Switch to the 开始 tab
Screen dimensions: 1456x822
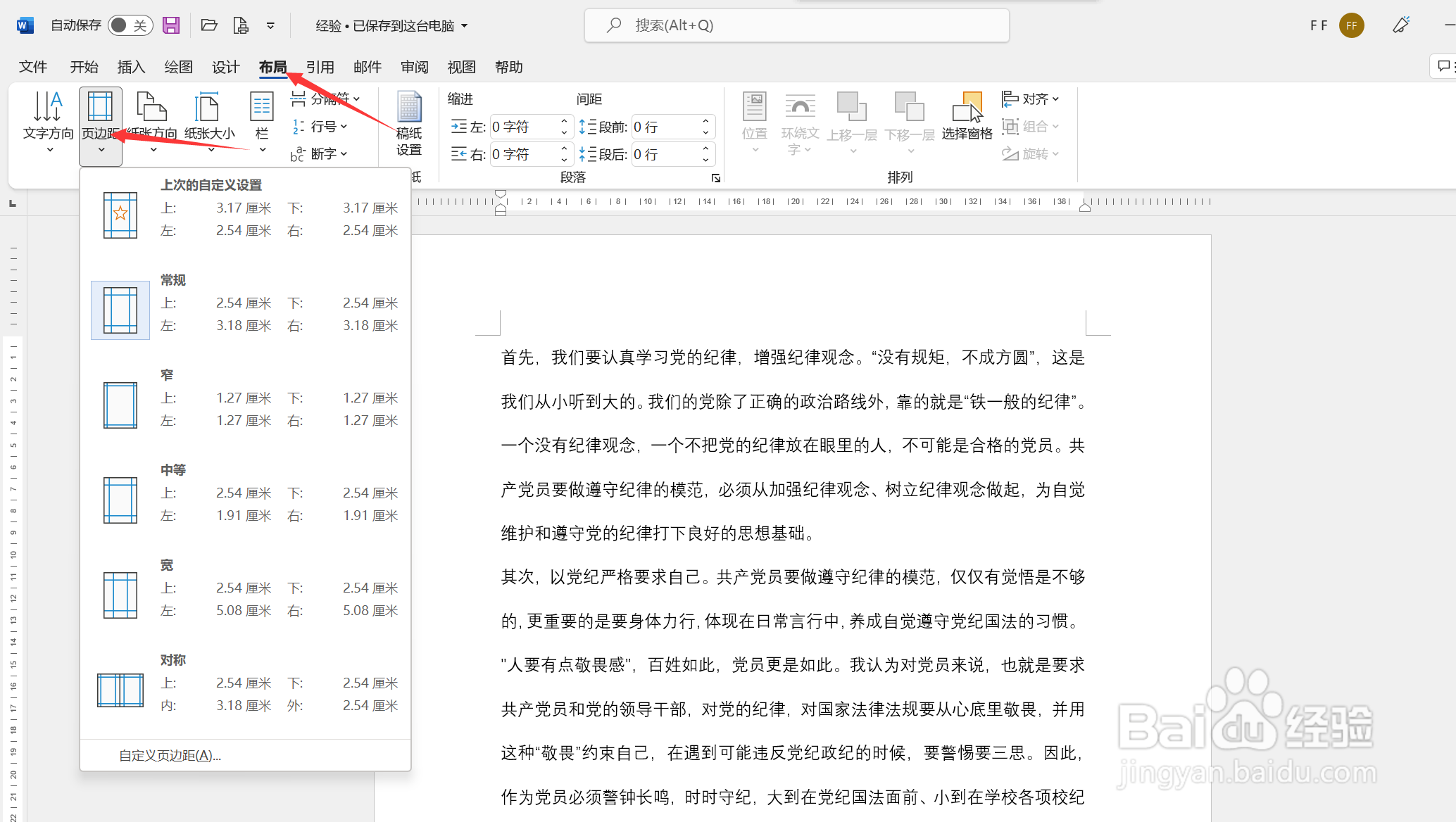pyautogui.click(x=84, y=67)
